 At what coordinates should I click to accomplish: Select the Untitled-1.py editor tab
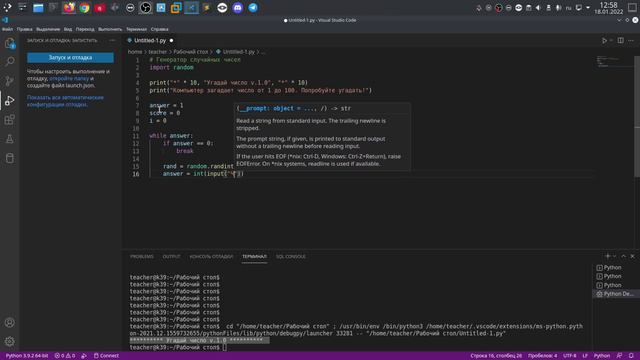point(150,40)
